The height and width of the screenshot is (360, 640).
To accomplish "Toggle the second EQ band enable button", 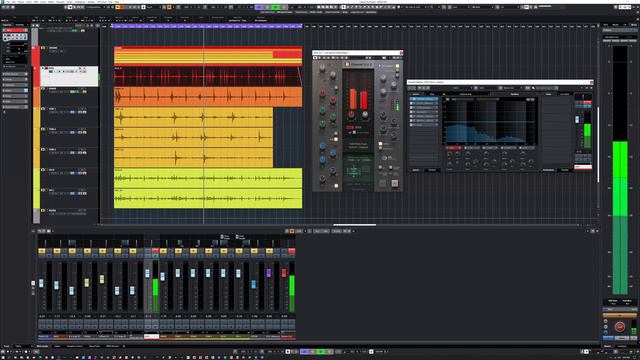I will click(466, 148).
